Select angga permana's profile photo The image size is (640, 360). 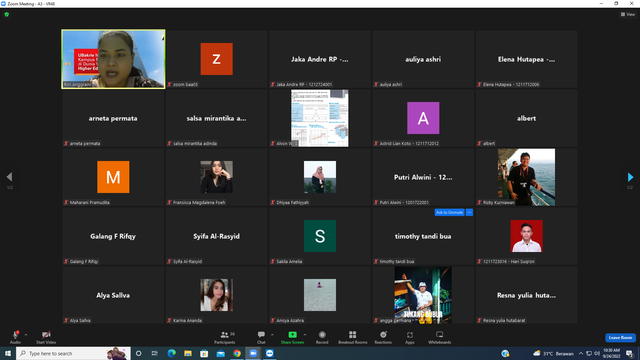[423, 295]
